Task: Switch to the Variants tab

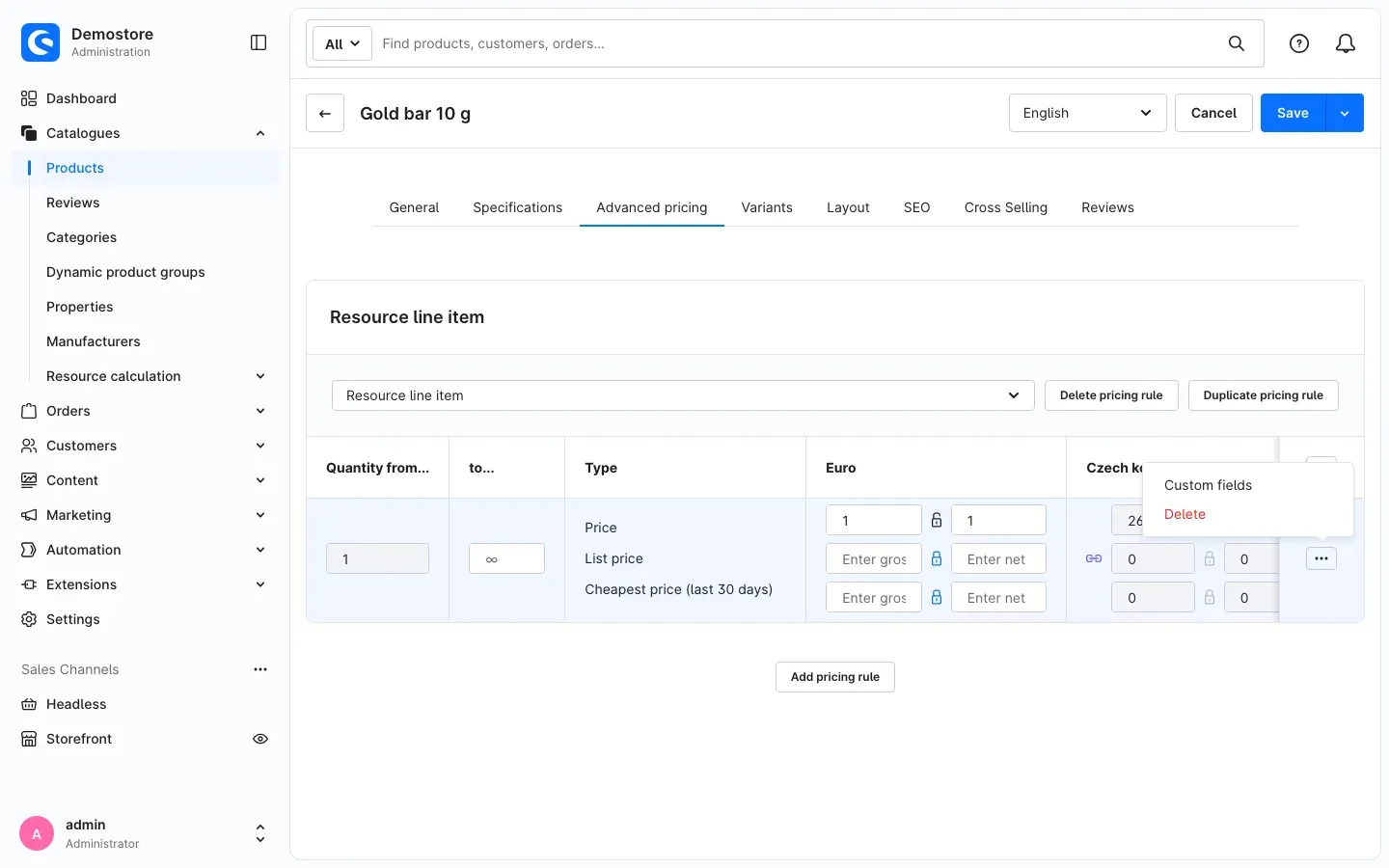Action: pyautogui.click(x=767, y=207)
